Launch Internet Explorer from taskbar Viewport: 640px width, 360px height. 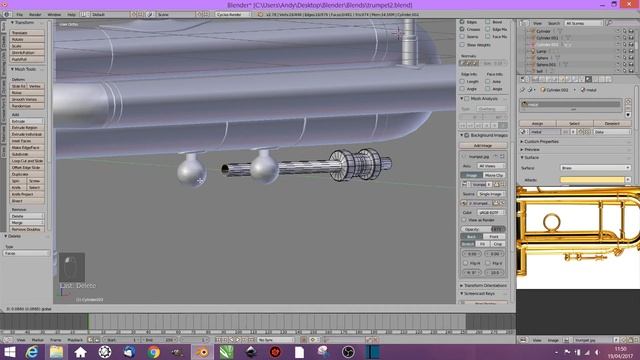[32, 352]
